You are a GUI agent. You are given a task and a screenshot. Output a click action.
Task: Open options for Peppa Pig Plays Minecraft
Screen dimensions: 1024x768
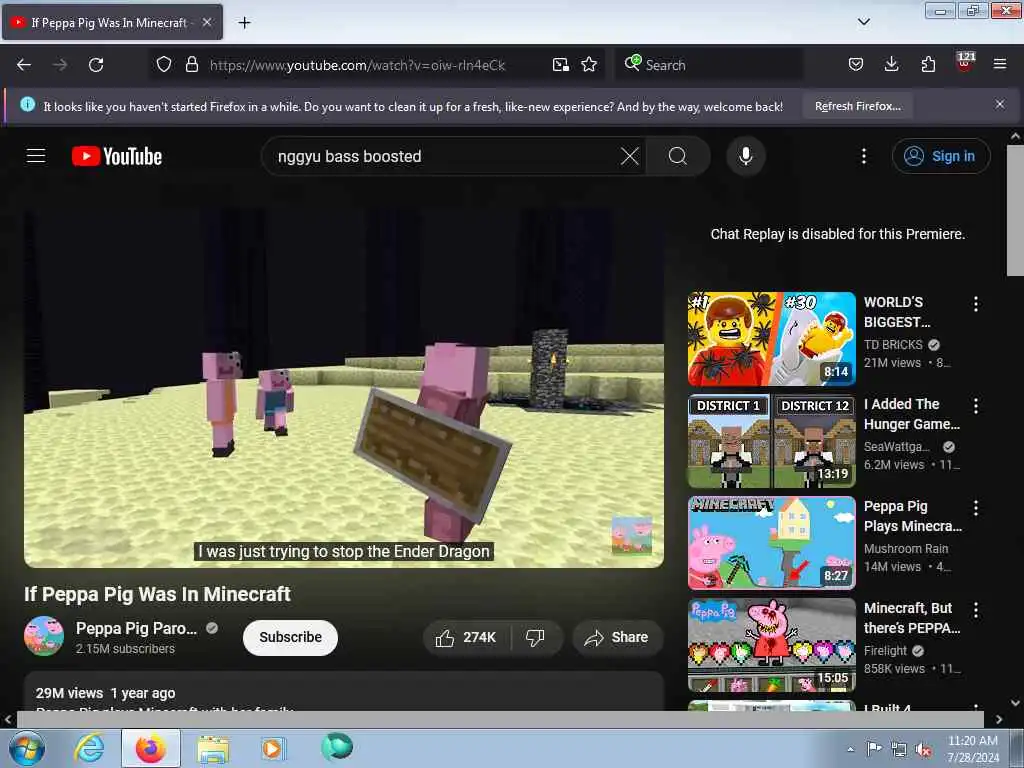coord(976,507)
